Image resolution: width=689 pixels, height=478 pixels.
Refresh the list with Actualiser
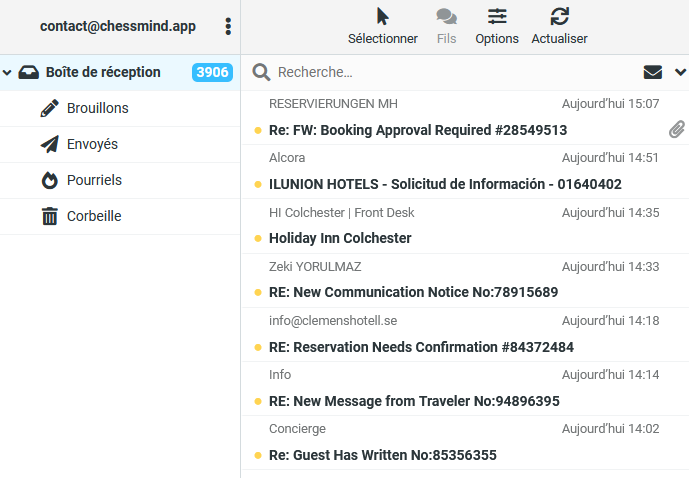[559, 26]
